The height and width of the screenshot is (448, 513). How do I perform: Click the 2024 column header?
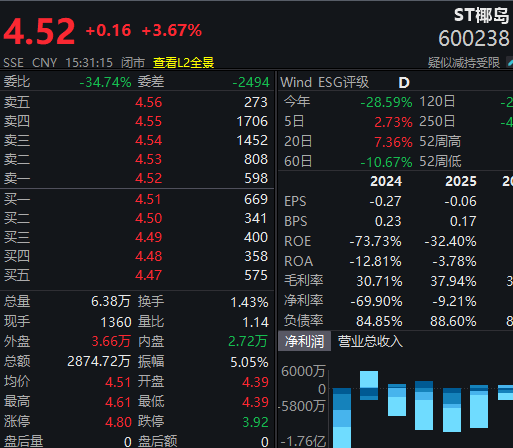(386, 181)
